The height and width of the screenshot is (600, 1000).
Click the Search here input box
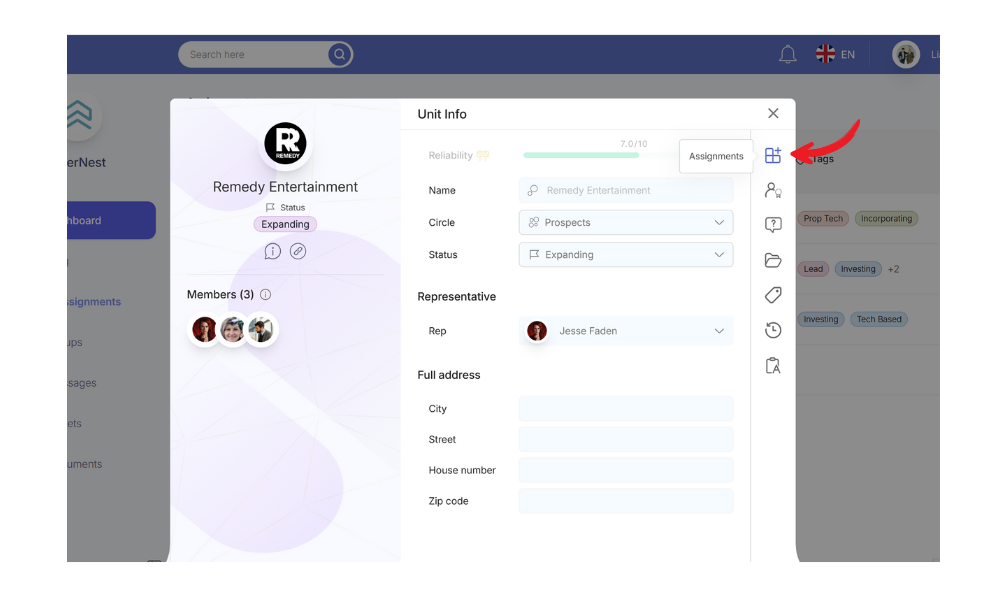[x=255, y=55]
